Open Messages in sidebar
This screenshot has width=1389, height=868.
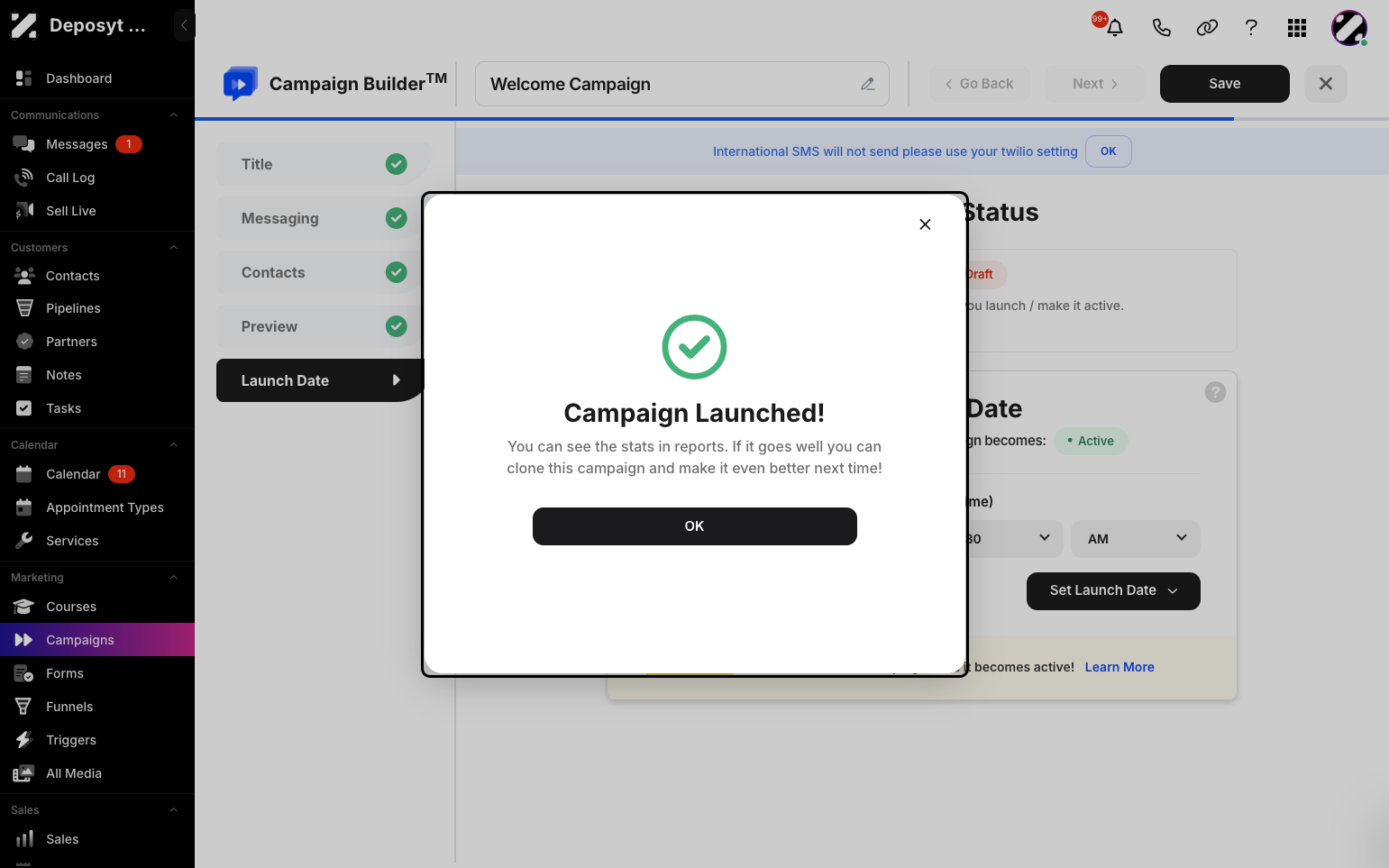point(97,144)
